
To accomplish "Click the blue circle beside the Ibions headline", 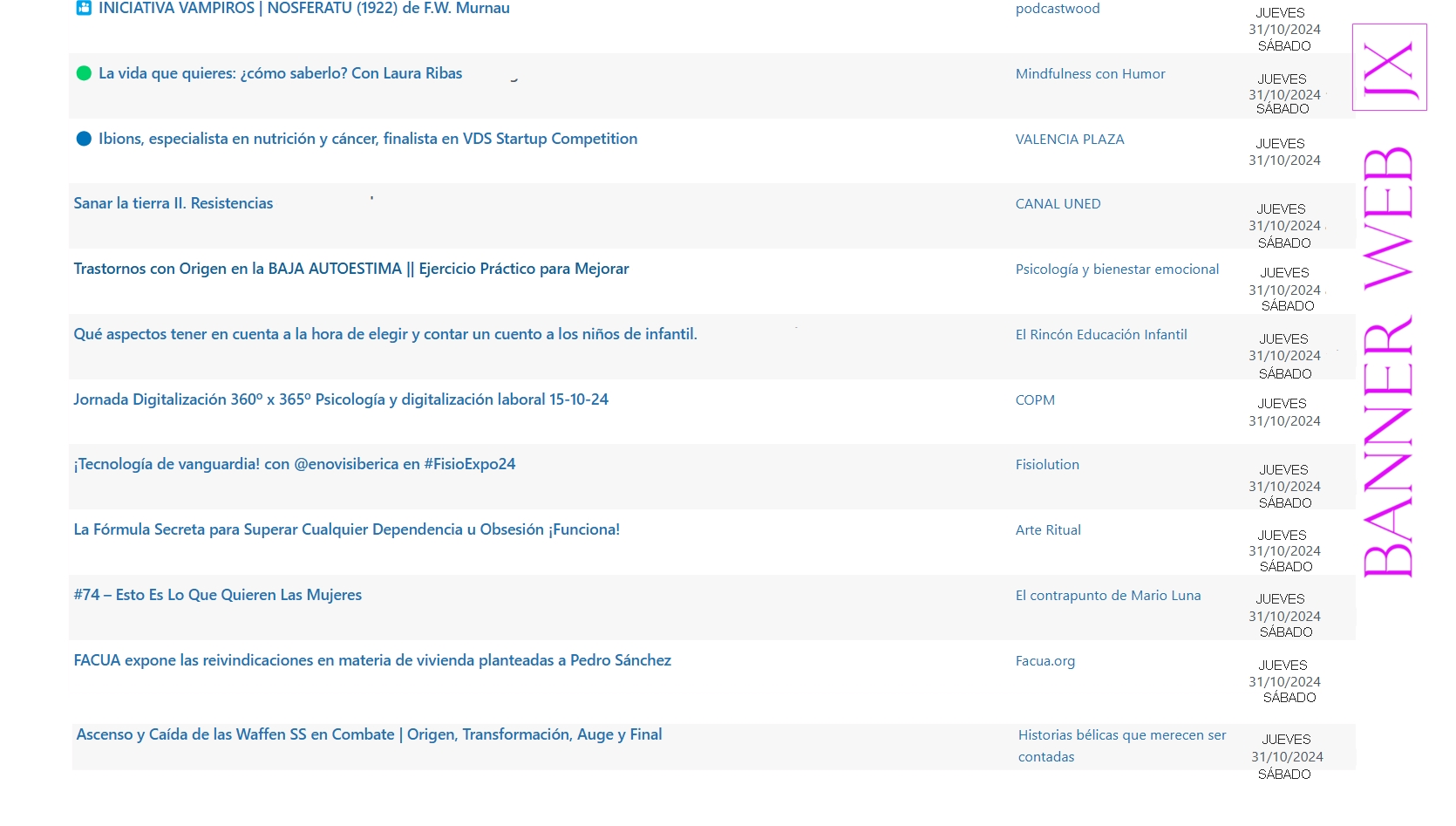I will [84, 139].
